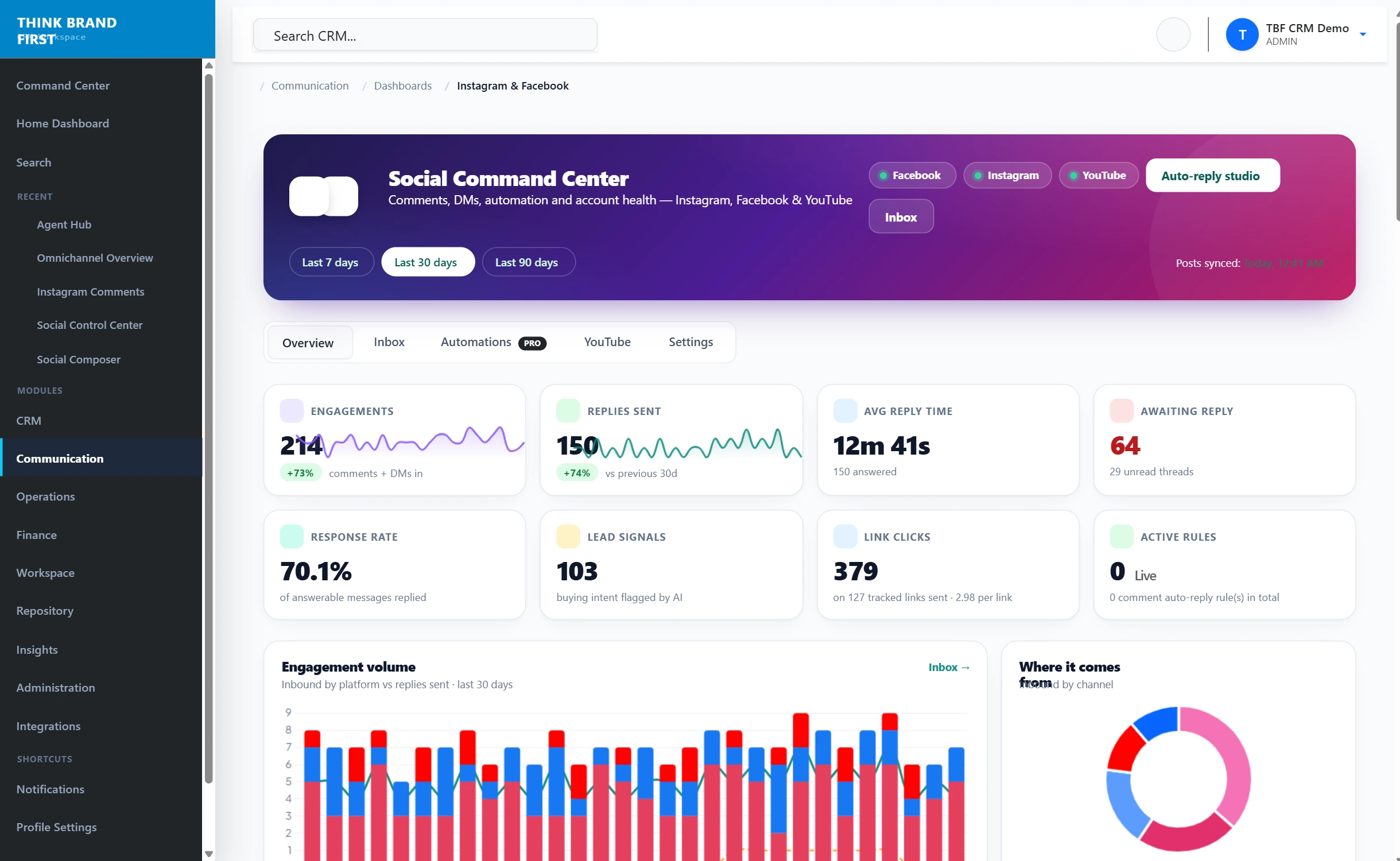This screenshot has height=861, width=1400.
Task: Open Notifications shortcut in sidebar
Action: (x=101, y=789)
